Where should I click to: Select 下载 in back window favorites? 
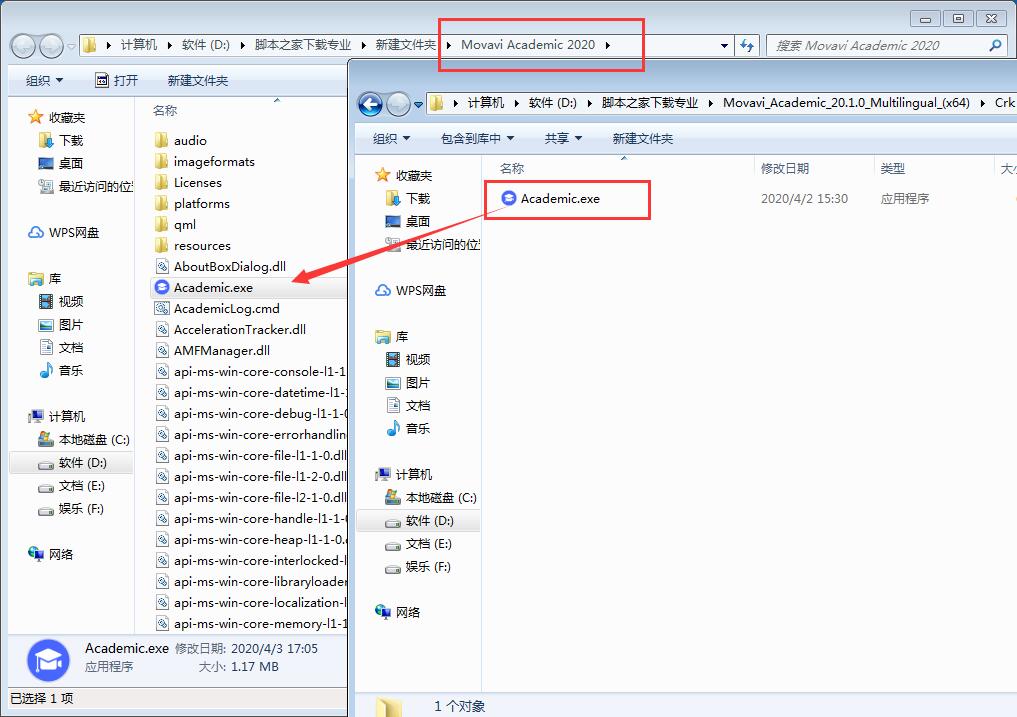61,140
